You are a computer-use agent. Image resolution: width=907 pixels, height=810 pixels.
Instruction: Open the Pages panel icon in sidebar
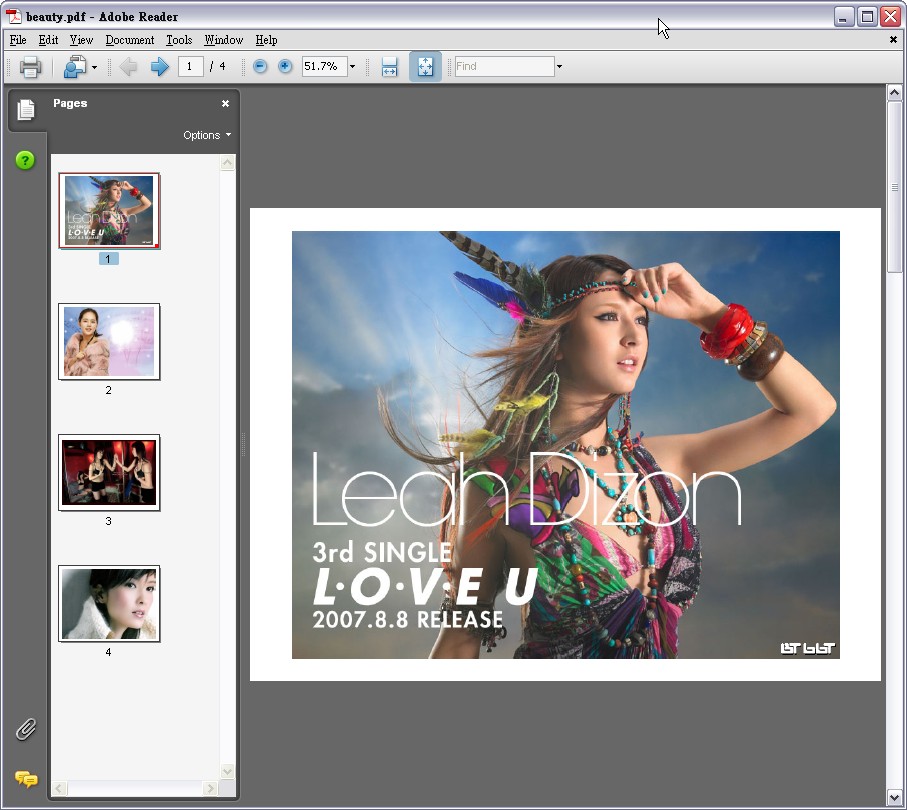click(26, 109)
